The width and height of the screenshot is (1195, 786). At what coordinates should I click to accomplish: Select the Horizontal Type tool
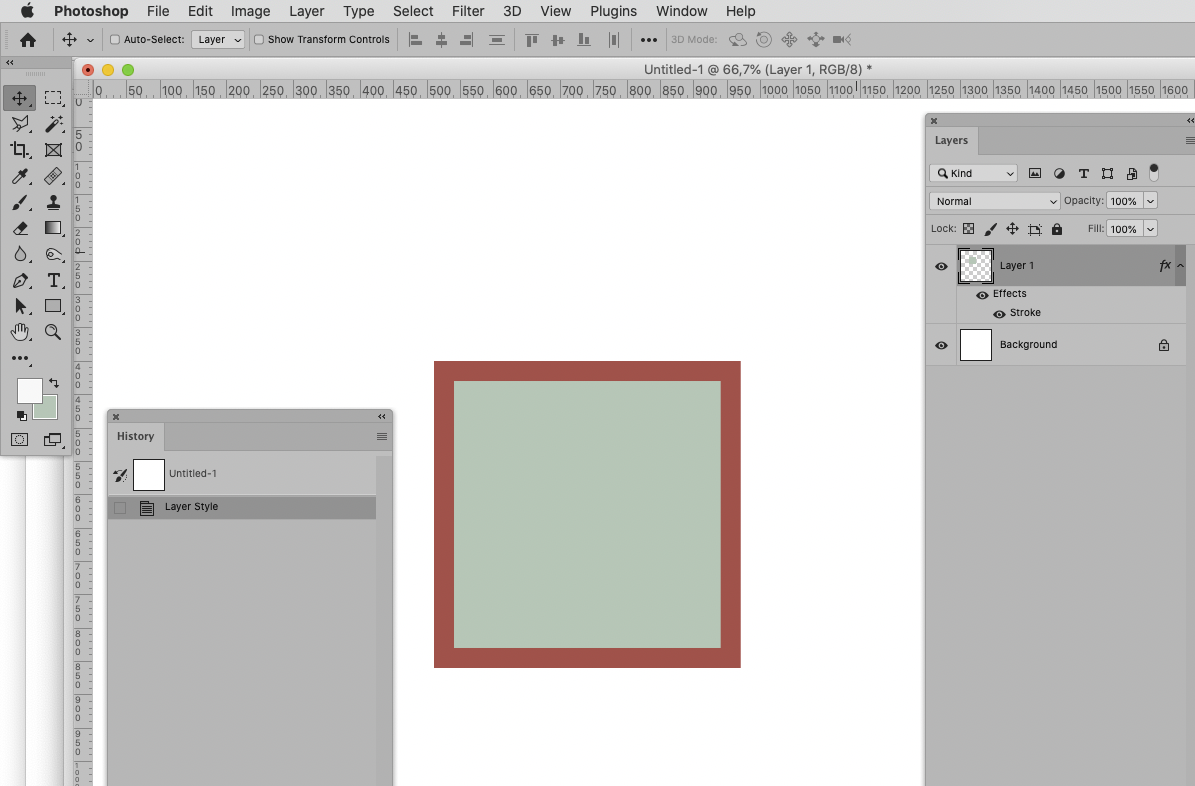(x=53, y=280)
